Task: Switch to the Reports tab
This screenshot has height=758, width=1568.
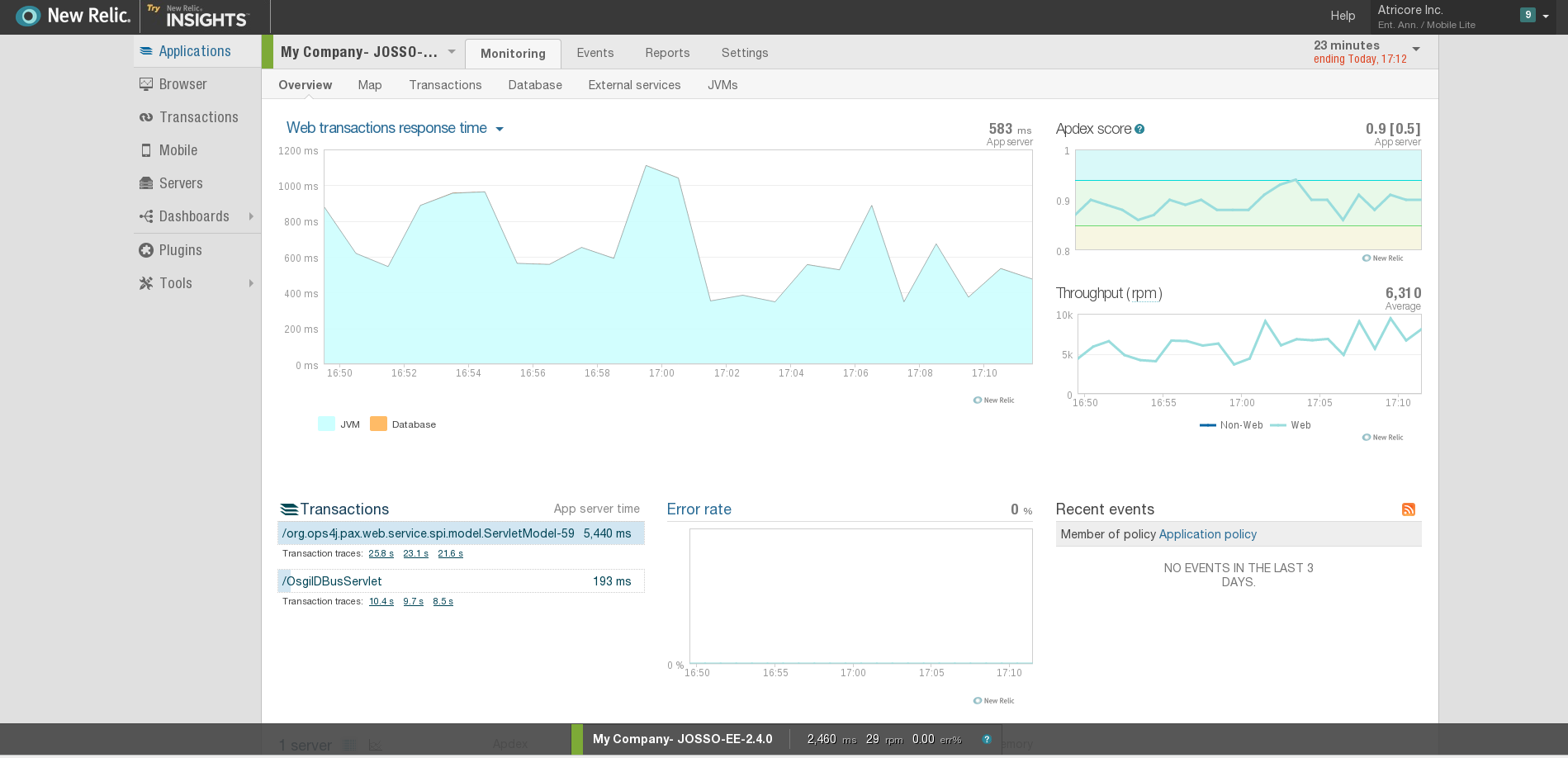Action: [667, 53]
